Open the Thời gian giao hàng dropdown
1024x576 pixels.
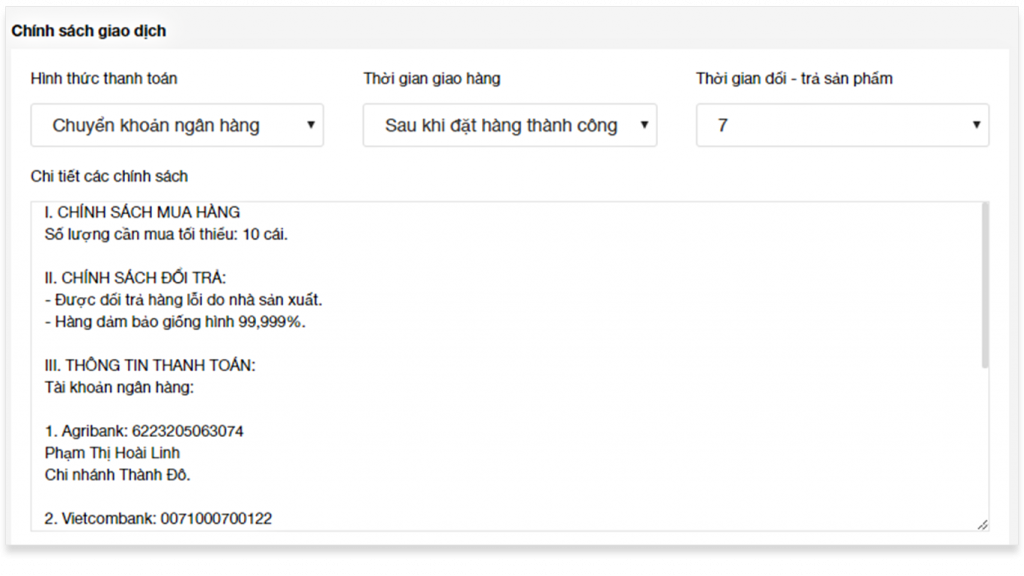point(510,125)
